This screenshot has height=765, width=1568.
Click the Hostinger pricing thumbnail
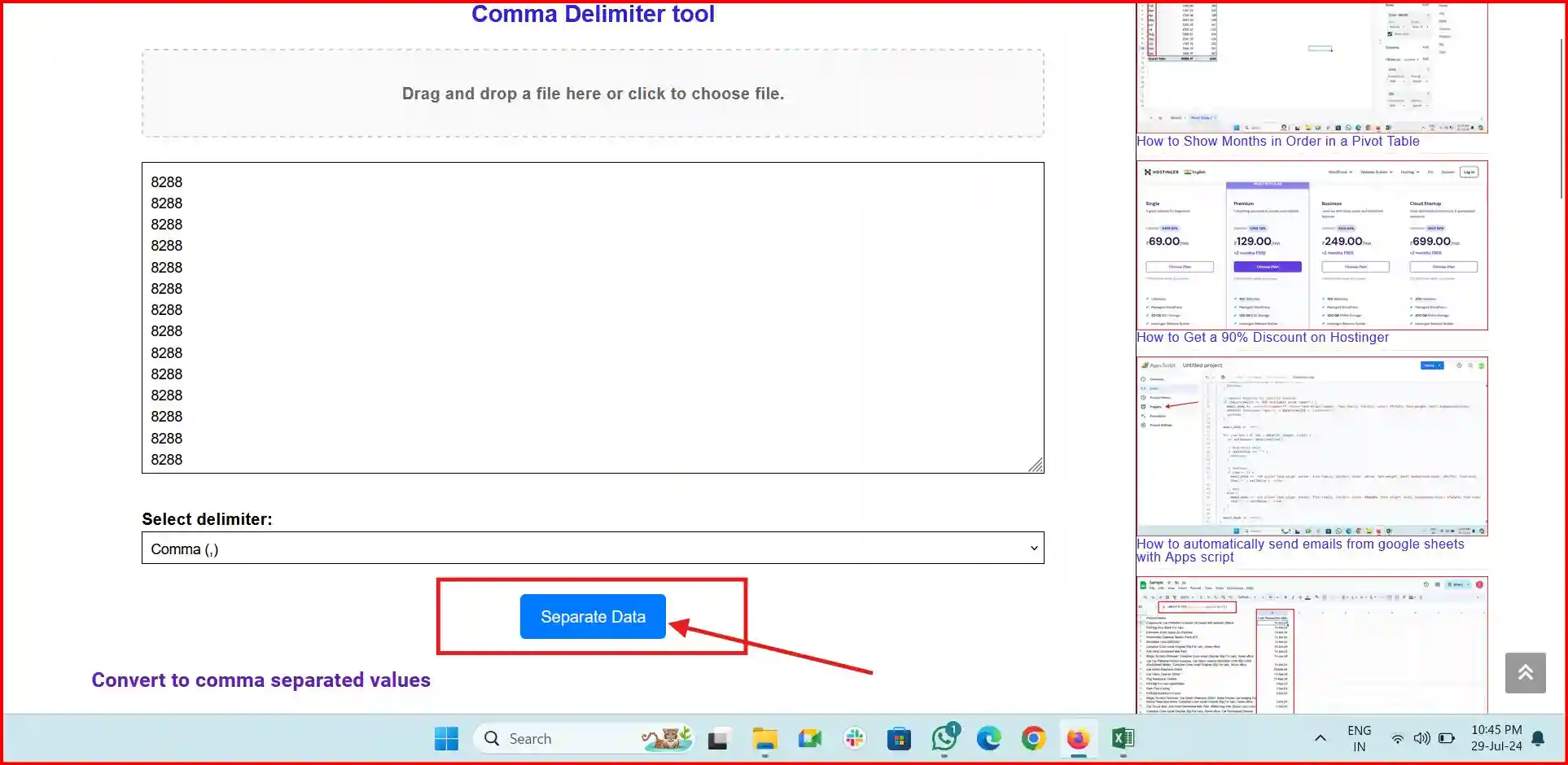1312,245
